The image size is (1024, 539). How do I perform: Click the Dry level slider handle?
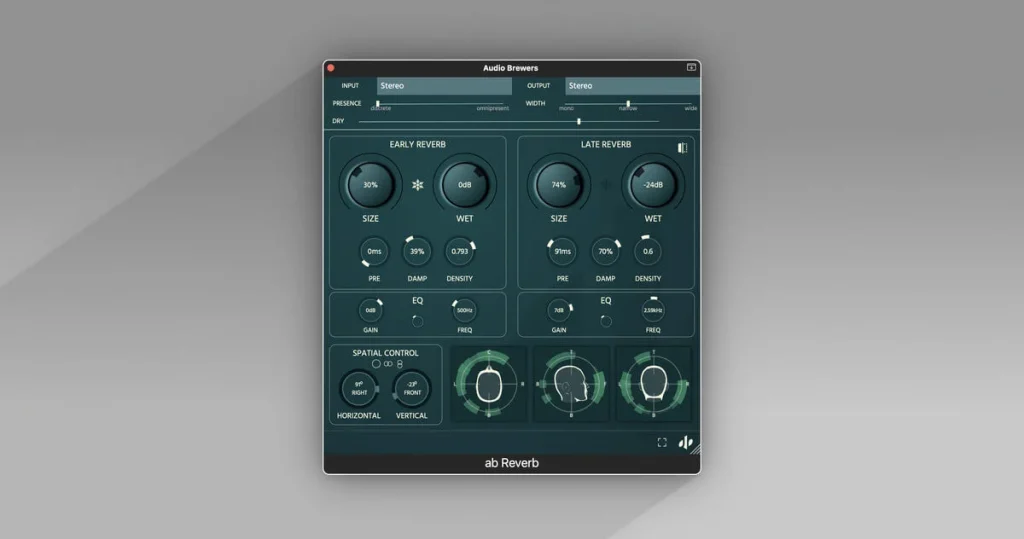pos(579,121)
